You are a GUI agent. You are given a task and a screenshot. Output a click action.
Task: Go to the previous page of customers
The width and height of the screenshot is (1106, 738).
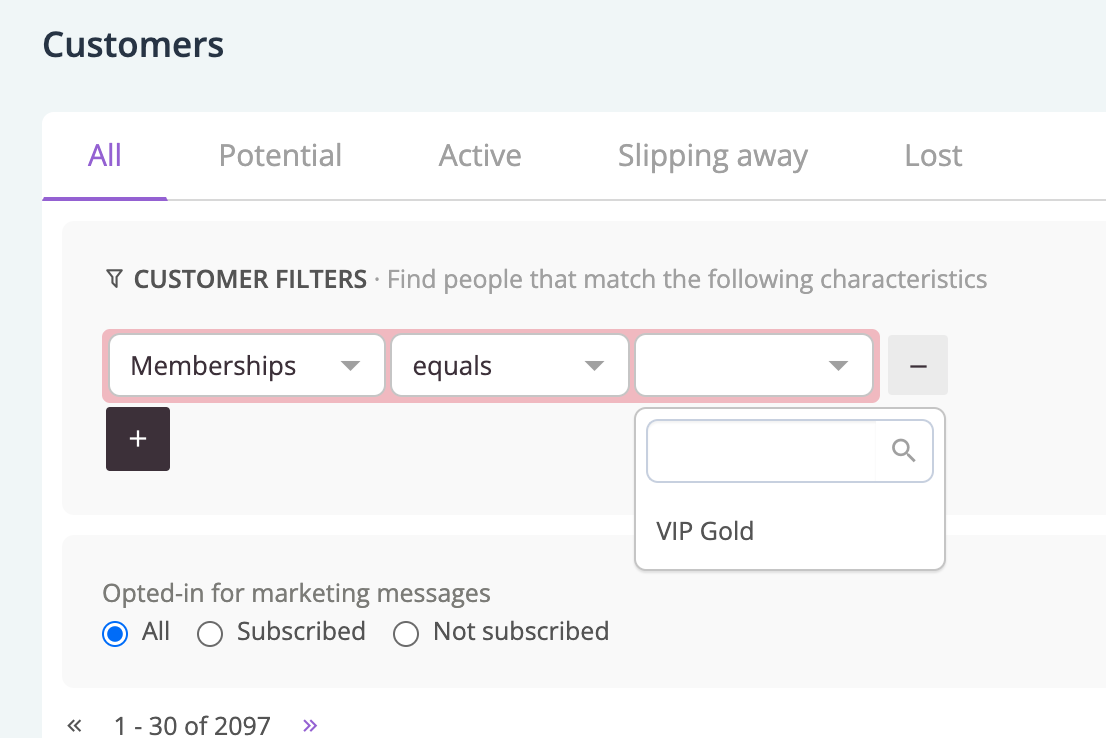point(74,725)
